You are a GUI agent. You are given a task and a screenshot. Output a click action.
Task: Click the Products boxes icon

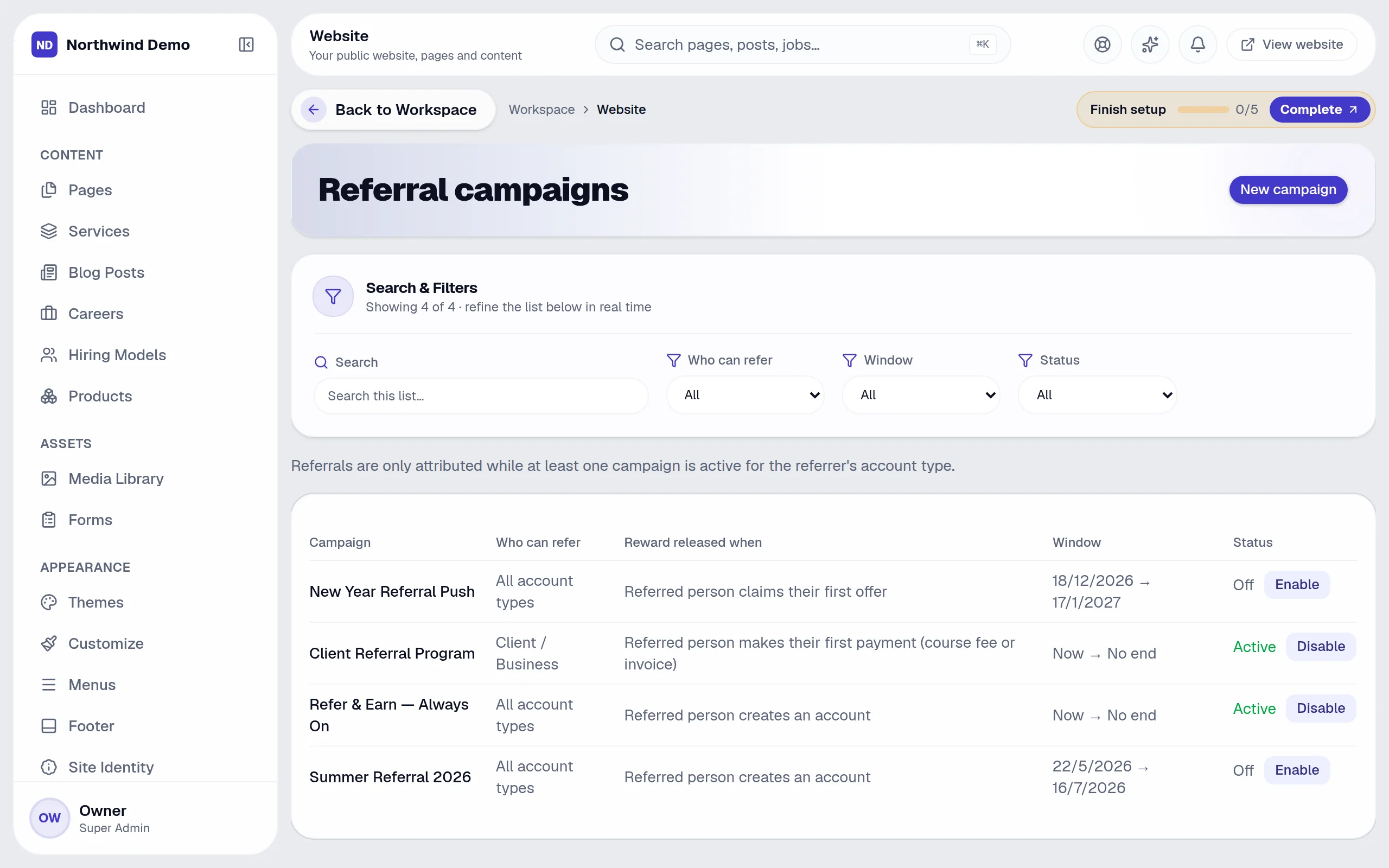pyautogui.click(x=49, y=396)
